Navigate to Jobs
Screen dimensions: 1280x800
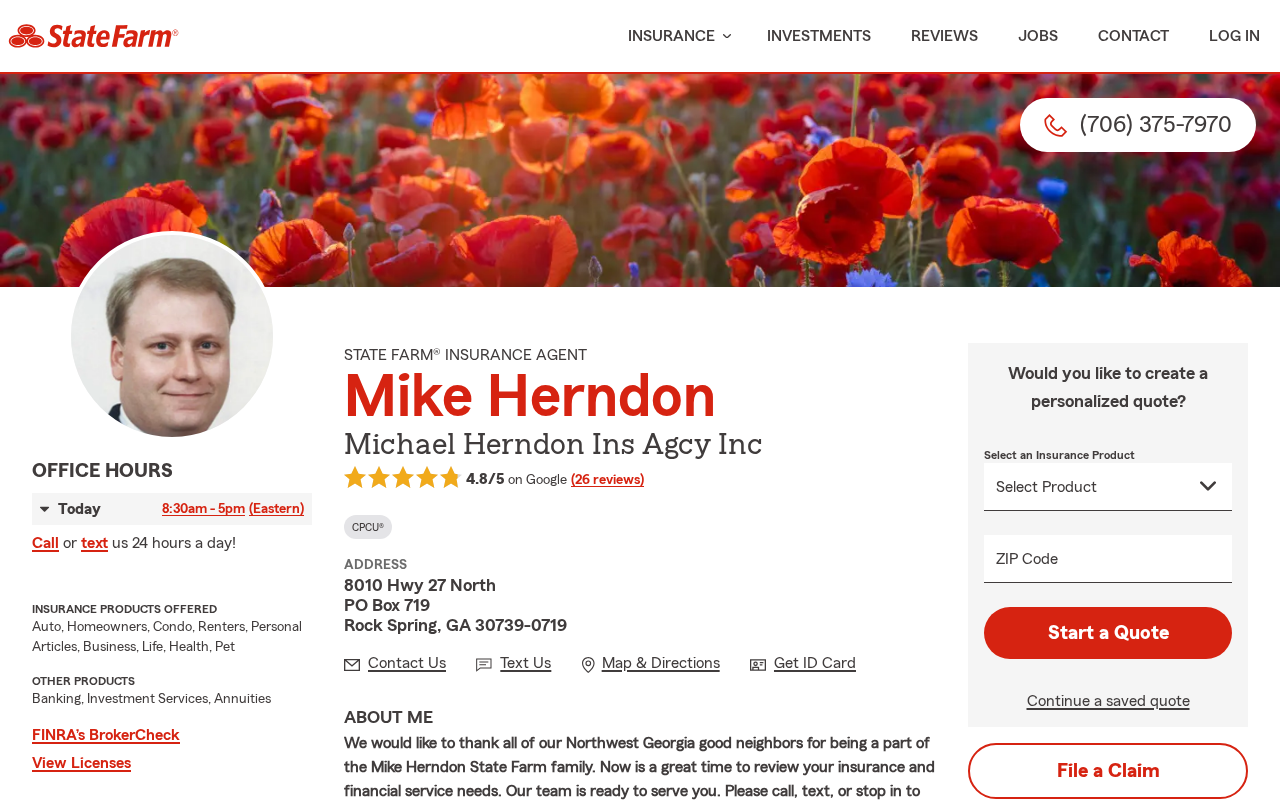1038,36
